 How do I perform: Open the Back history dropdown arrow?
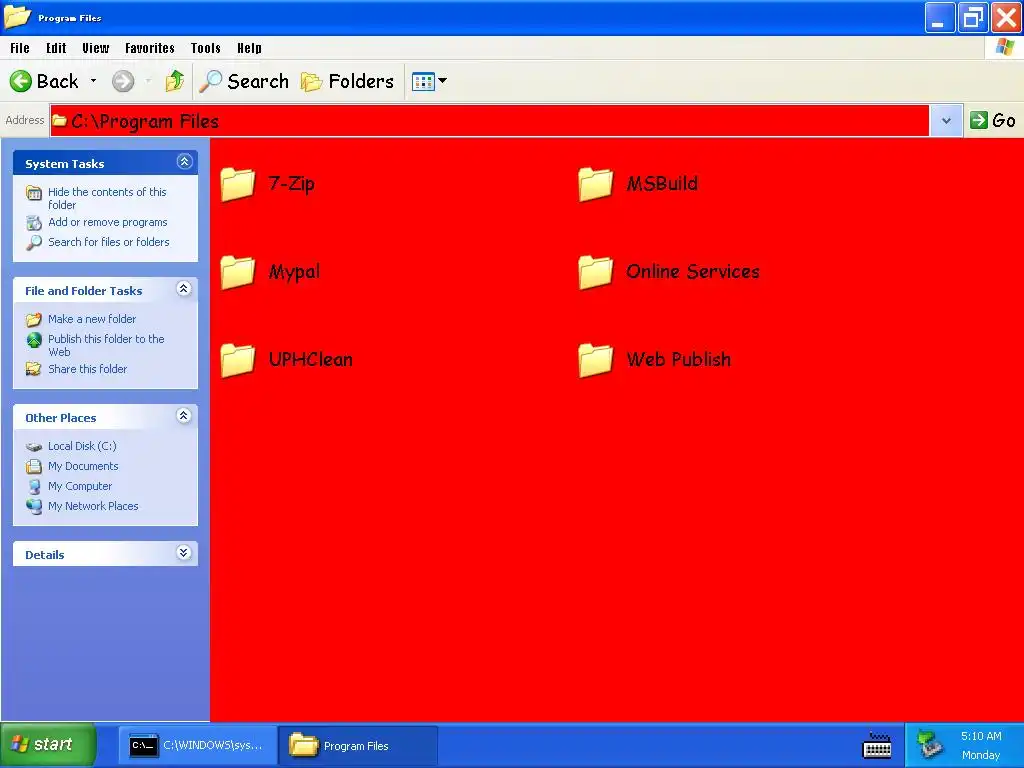point(93,81)
